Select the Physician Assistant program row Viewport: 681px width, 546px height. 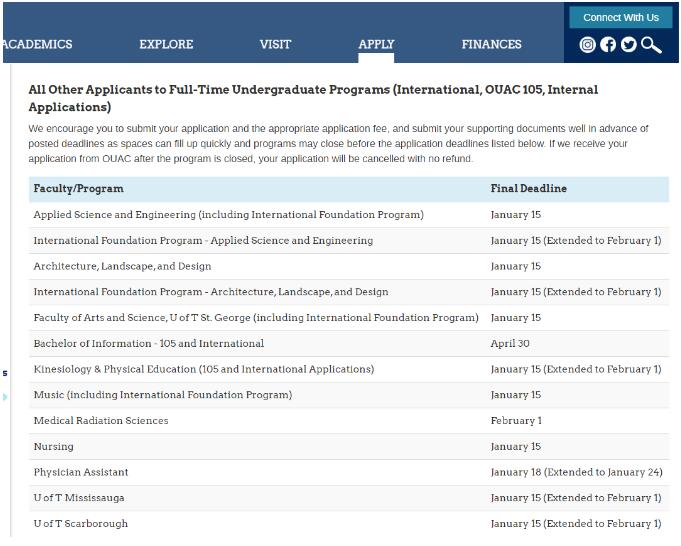coord(81,473)
